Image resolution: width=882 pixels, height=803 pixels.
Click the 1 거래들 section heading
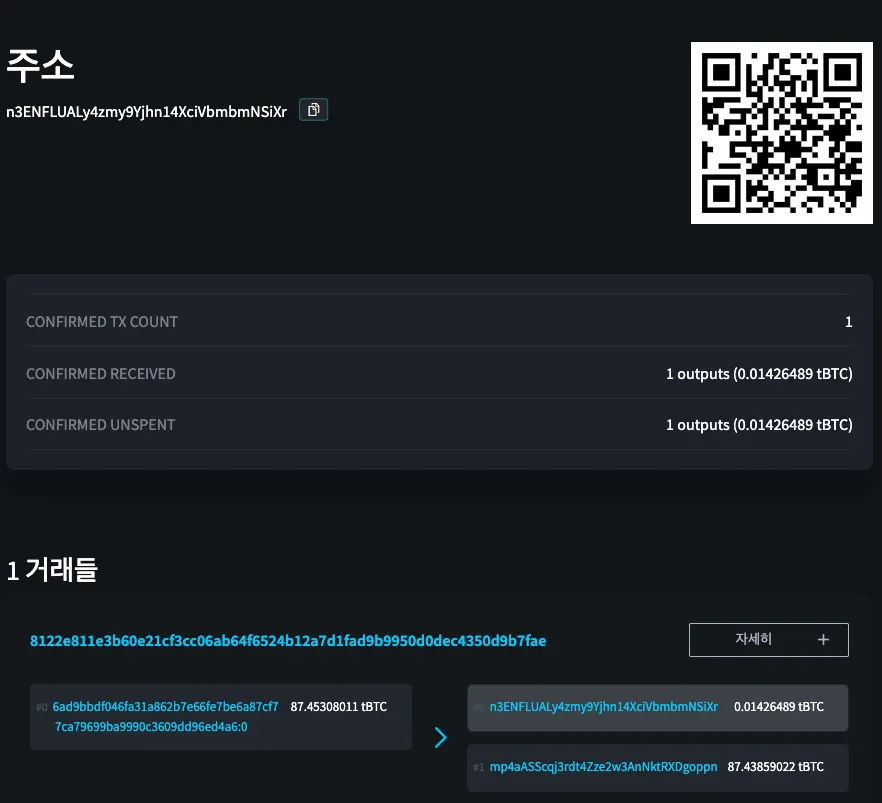52,570
